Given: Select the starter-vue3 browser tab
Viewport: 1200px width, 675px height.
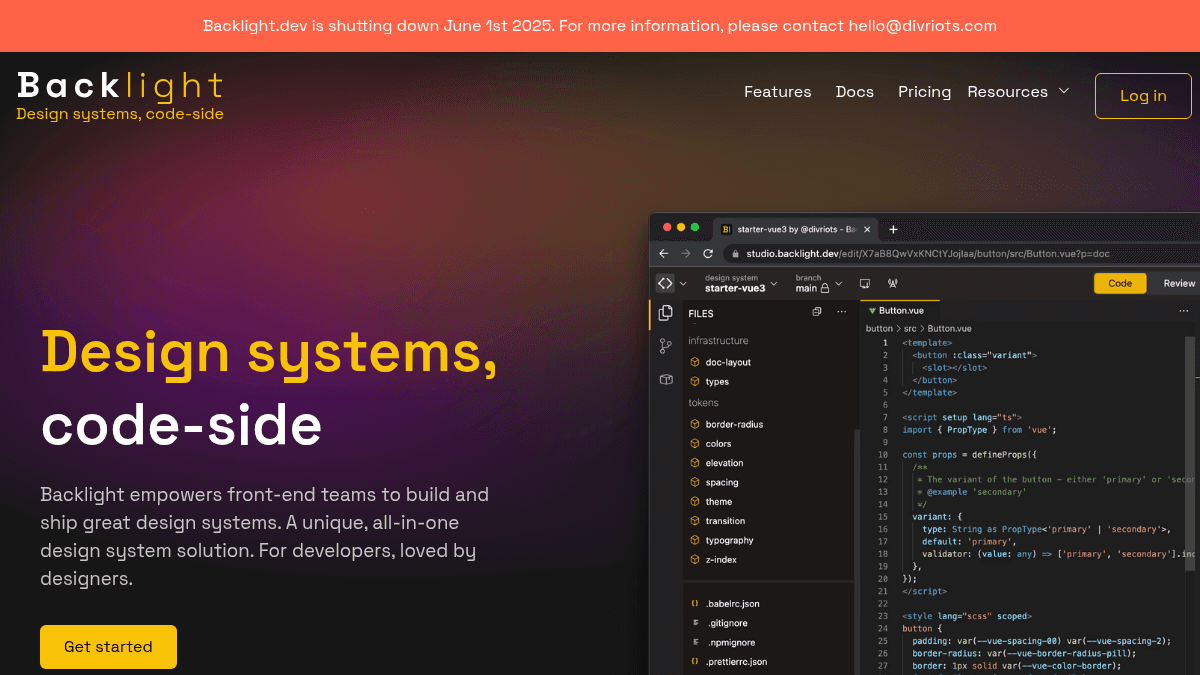Looking at the screenshot, I should [x=796, y=229].
